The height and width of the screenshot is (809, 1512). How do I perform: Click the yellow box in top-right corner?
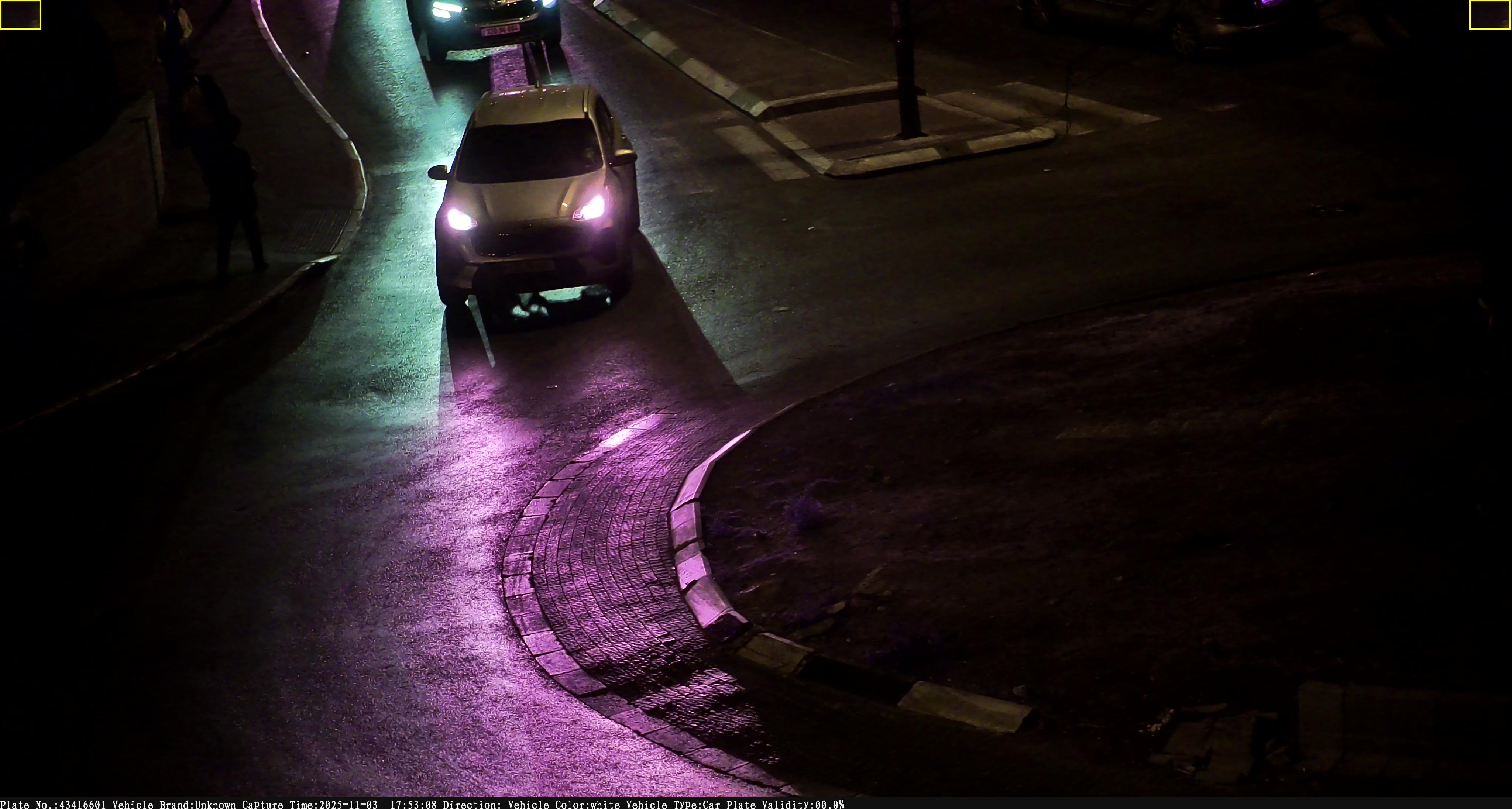point(1490,15)
